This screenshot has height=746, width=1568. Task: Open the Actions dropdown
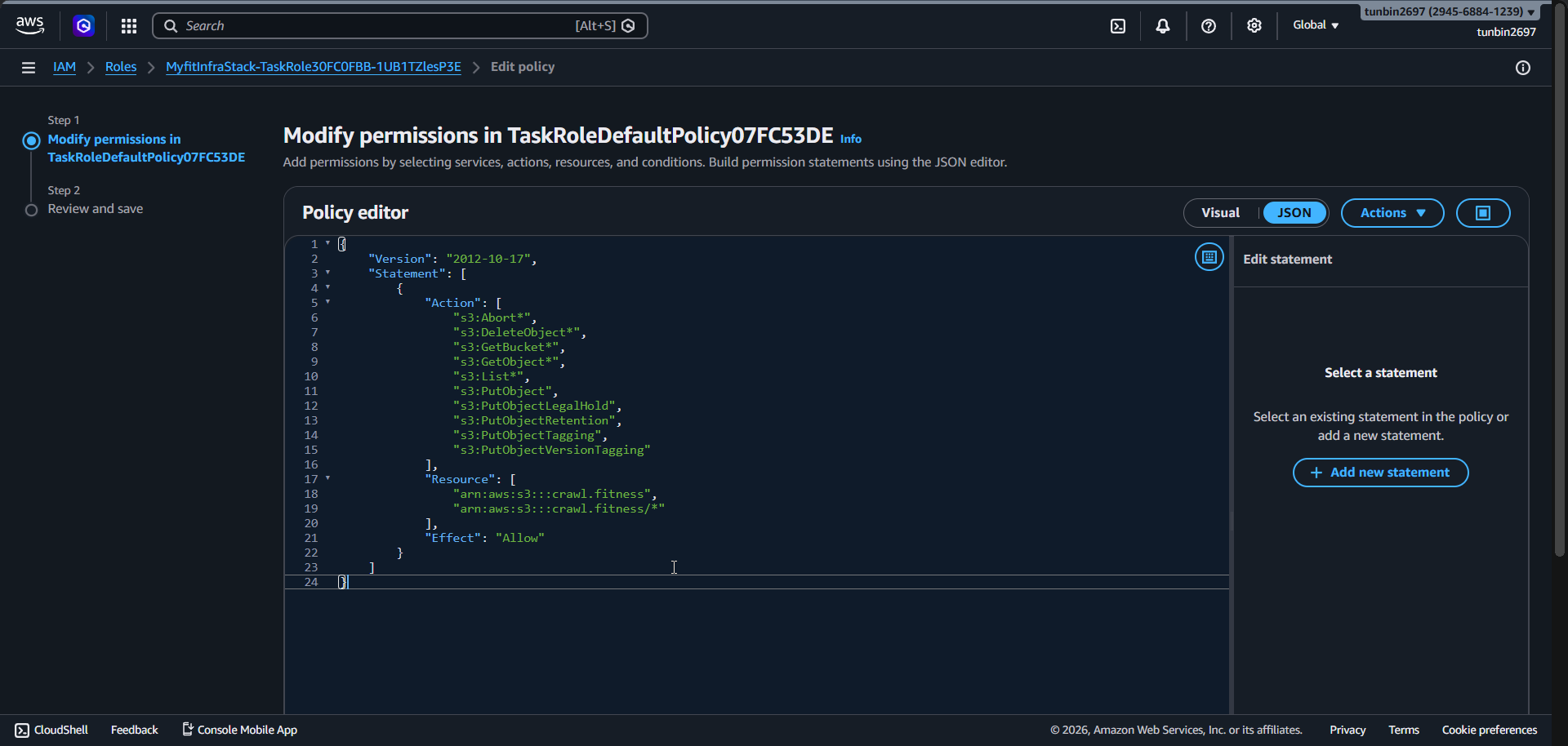click(1391, 212)
